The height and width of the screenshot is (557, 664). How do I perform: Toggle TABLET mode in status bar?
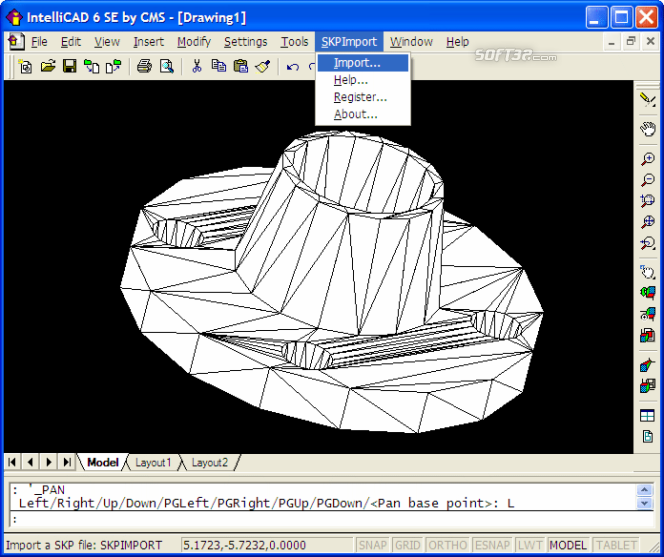pyautogui.click(x=616, y=545)
